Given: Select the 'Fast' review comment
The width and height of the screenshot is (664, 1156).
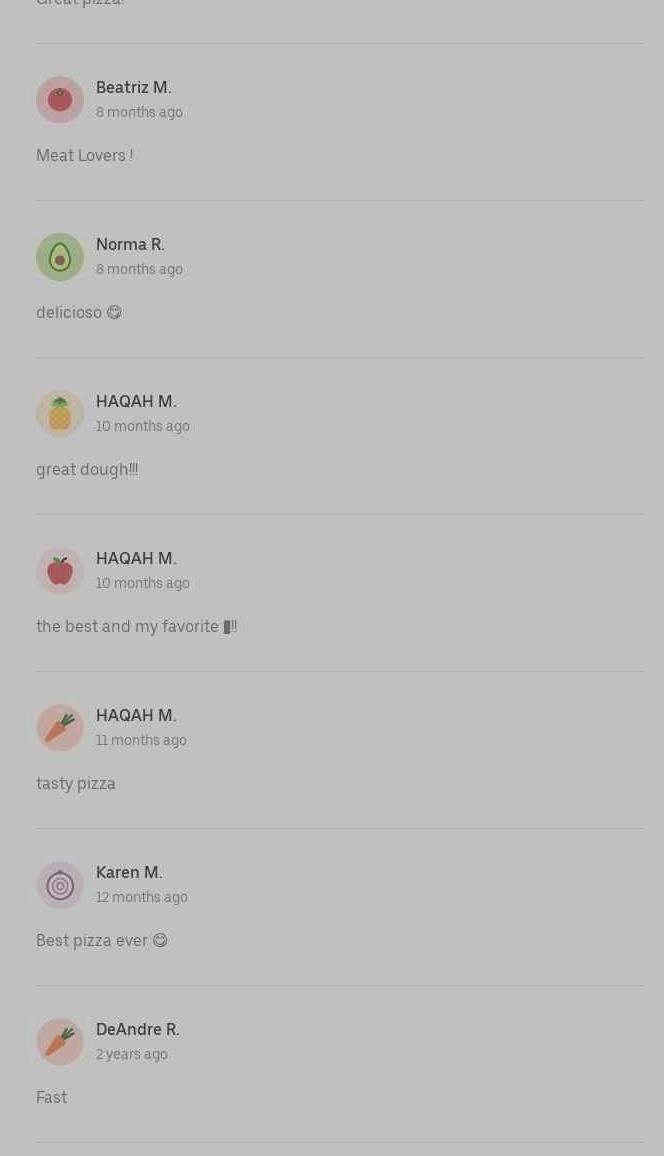Looking at the screenshot, I should coord(52,1098).
